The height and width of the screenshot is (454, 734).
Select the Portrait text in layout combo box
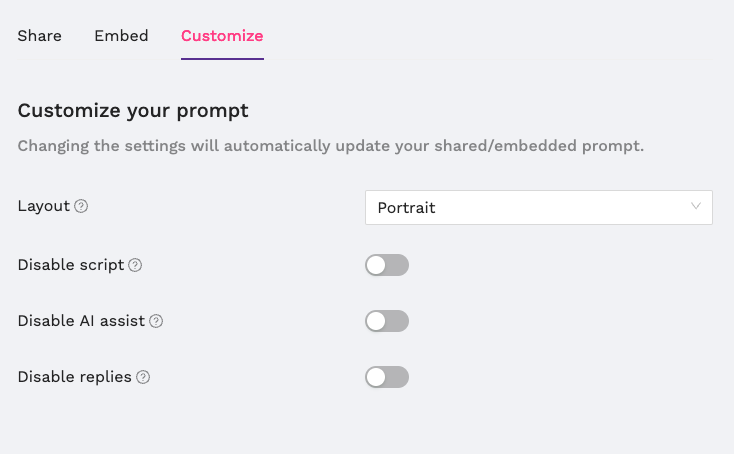pyautogui.click(x=406, y=207)
